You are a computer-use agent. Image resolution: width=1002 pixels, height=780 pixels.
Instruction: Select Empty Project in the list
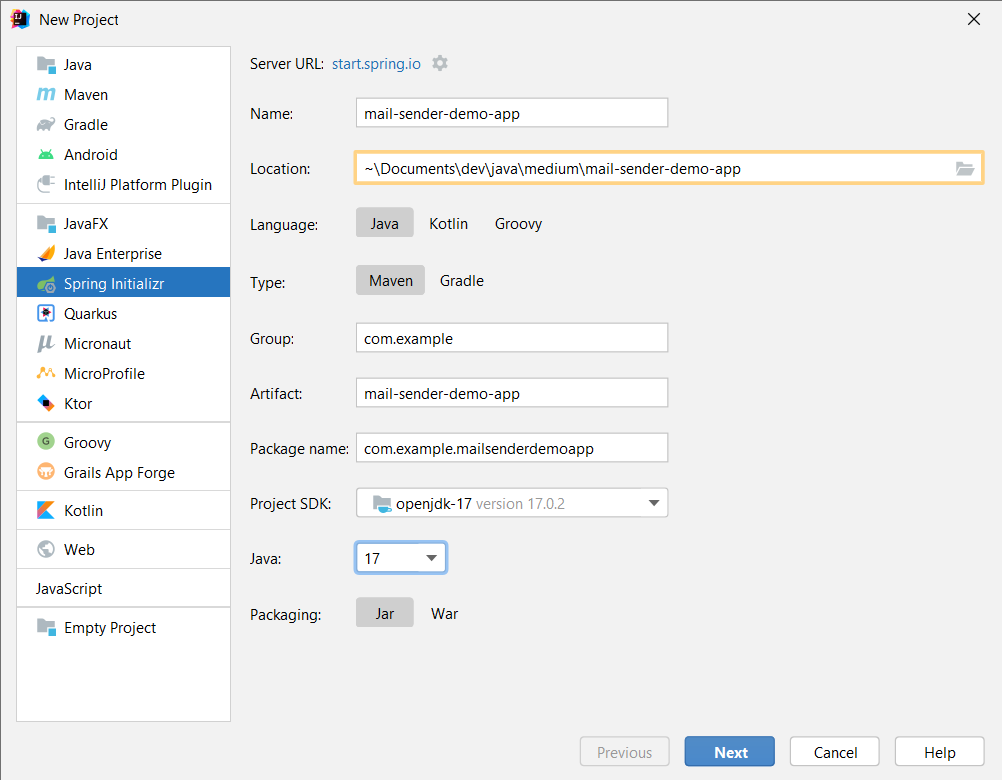[110, 628]
